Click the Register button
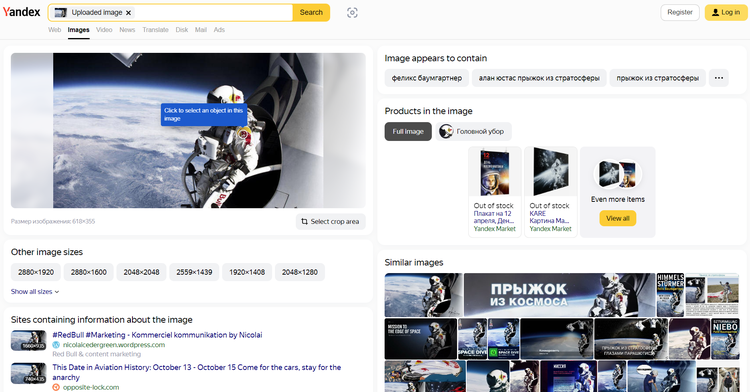750x392 pixels. [x=680, y=12]
